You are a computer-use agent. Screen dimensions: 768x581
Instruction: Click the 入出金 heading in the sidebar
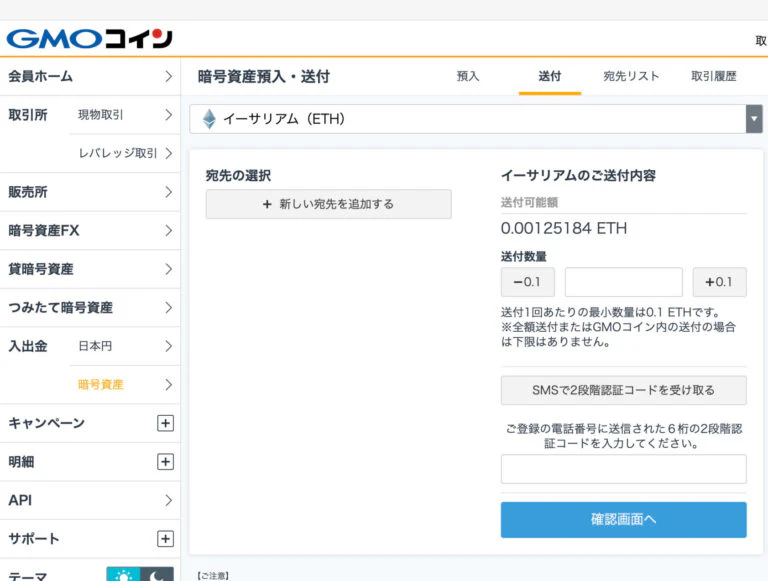[x=28, y=346]
